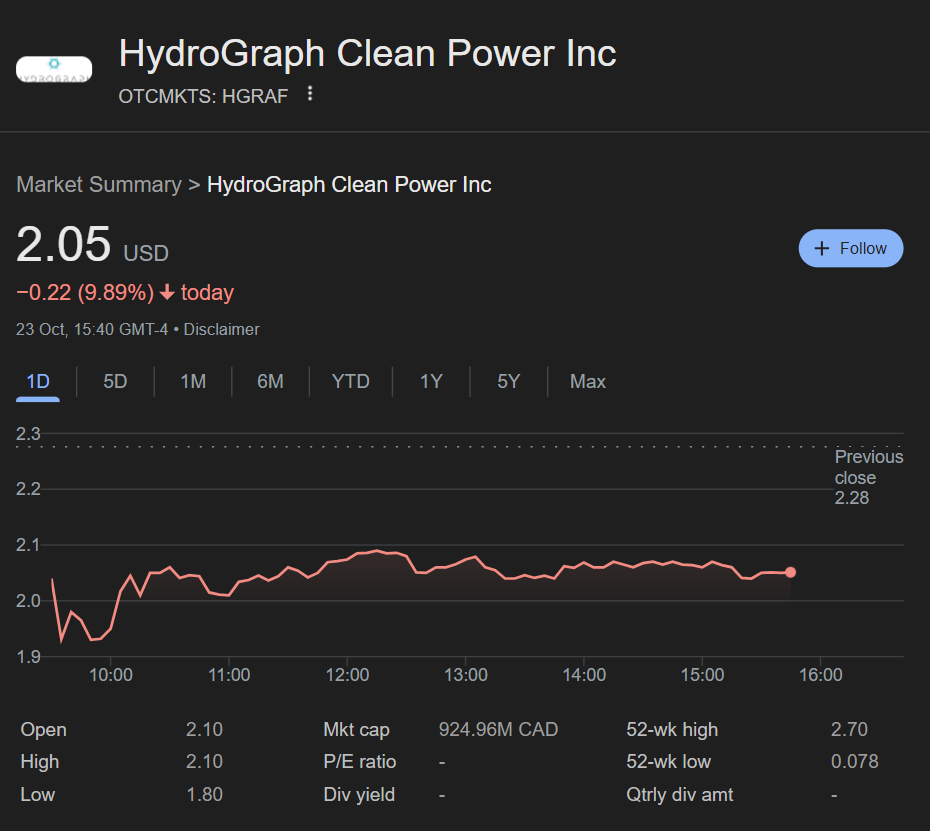Click the 16:00 time axis label
Viewport: 930px width, 831px height.
tap(821, 674)
